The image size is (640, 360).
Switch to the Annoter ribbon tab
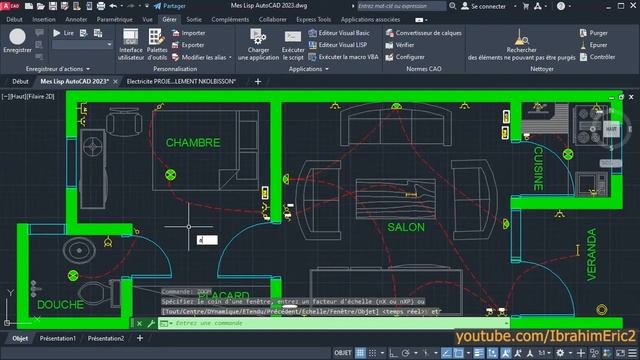pos(76,19)
